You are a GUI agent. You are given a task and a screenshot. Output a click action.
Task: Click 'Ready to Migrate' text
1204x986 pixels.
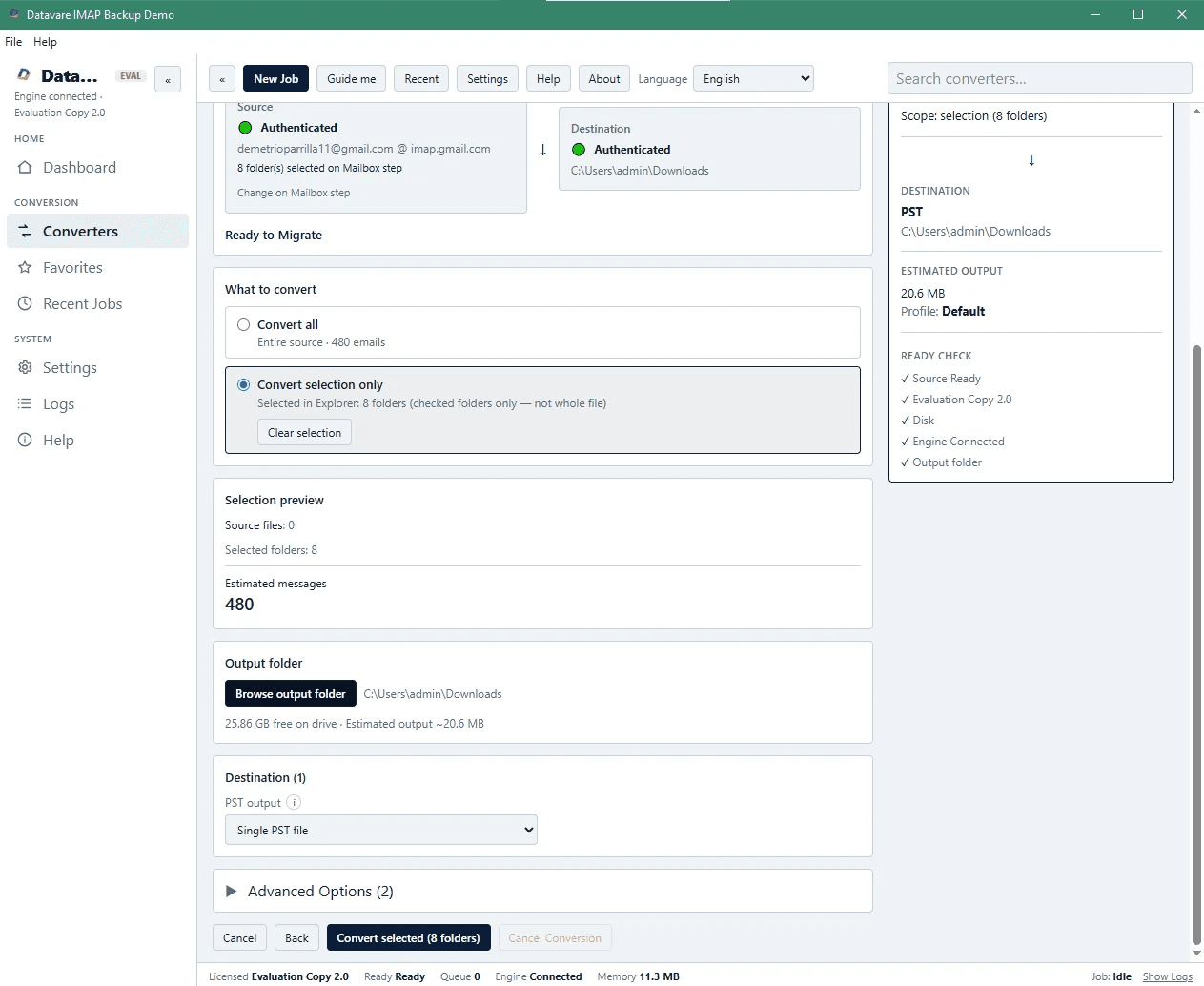[274, 235]
